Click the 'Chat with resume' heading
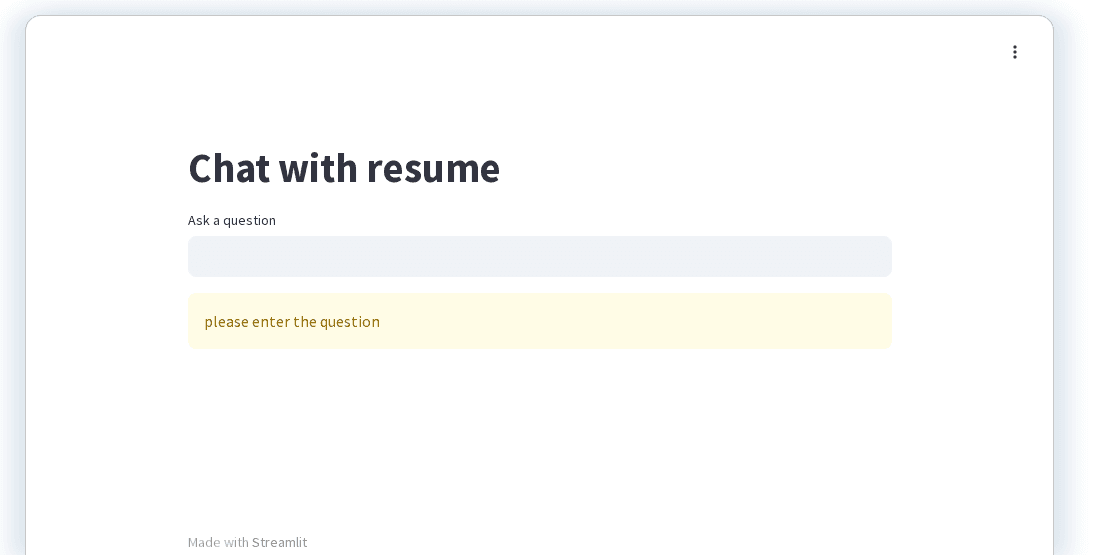Screen dimensions: 1106x555 point(344,168)
